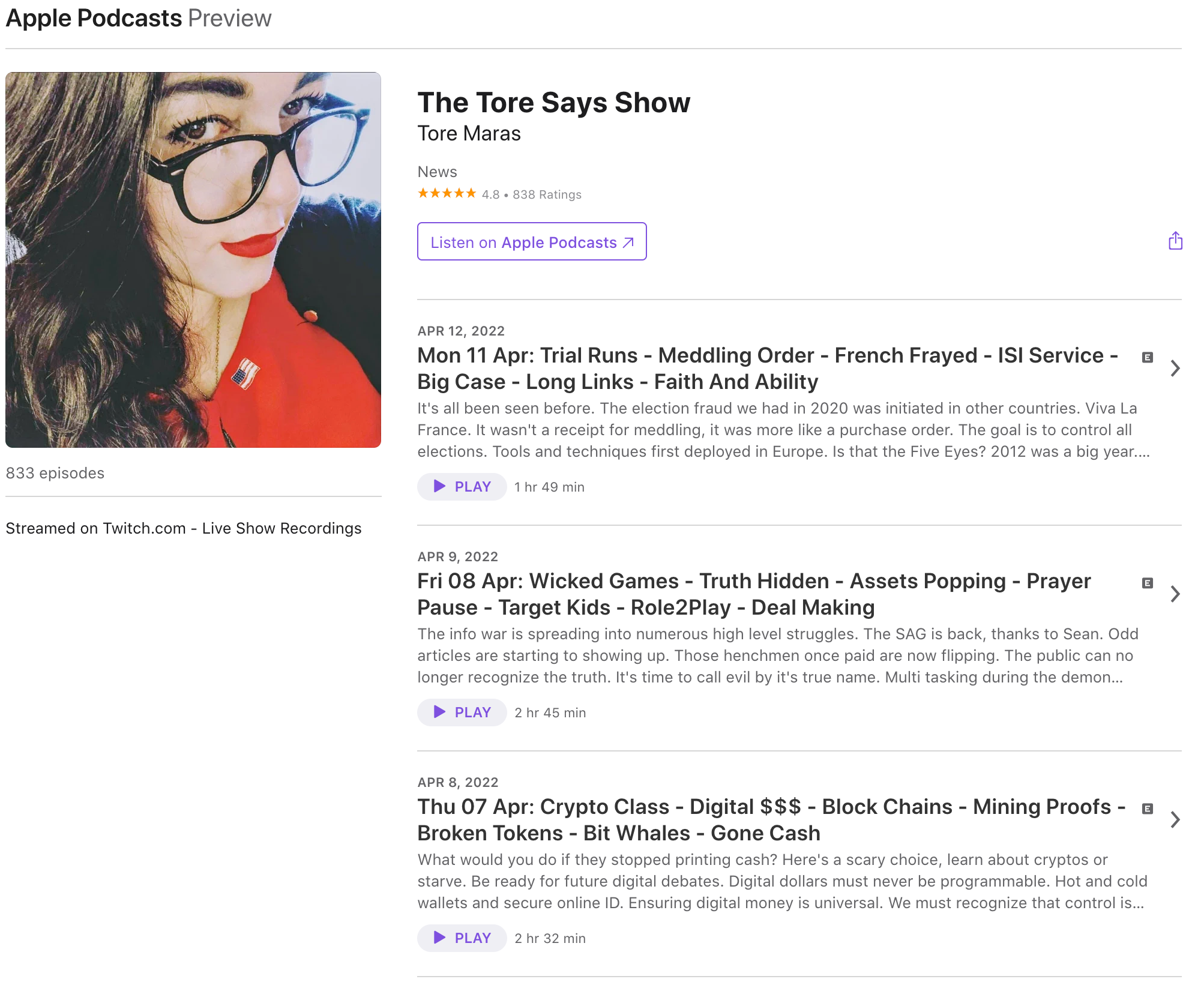Screen dimensions: 1204x988
Task: Expand the Thu 07 Apr episode chevron
Action: click(x=1175, y=820)
